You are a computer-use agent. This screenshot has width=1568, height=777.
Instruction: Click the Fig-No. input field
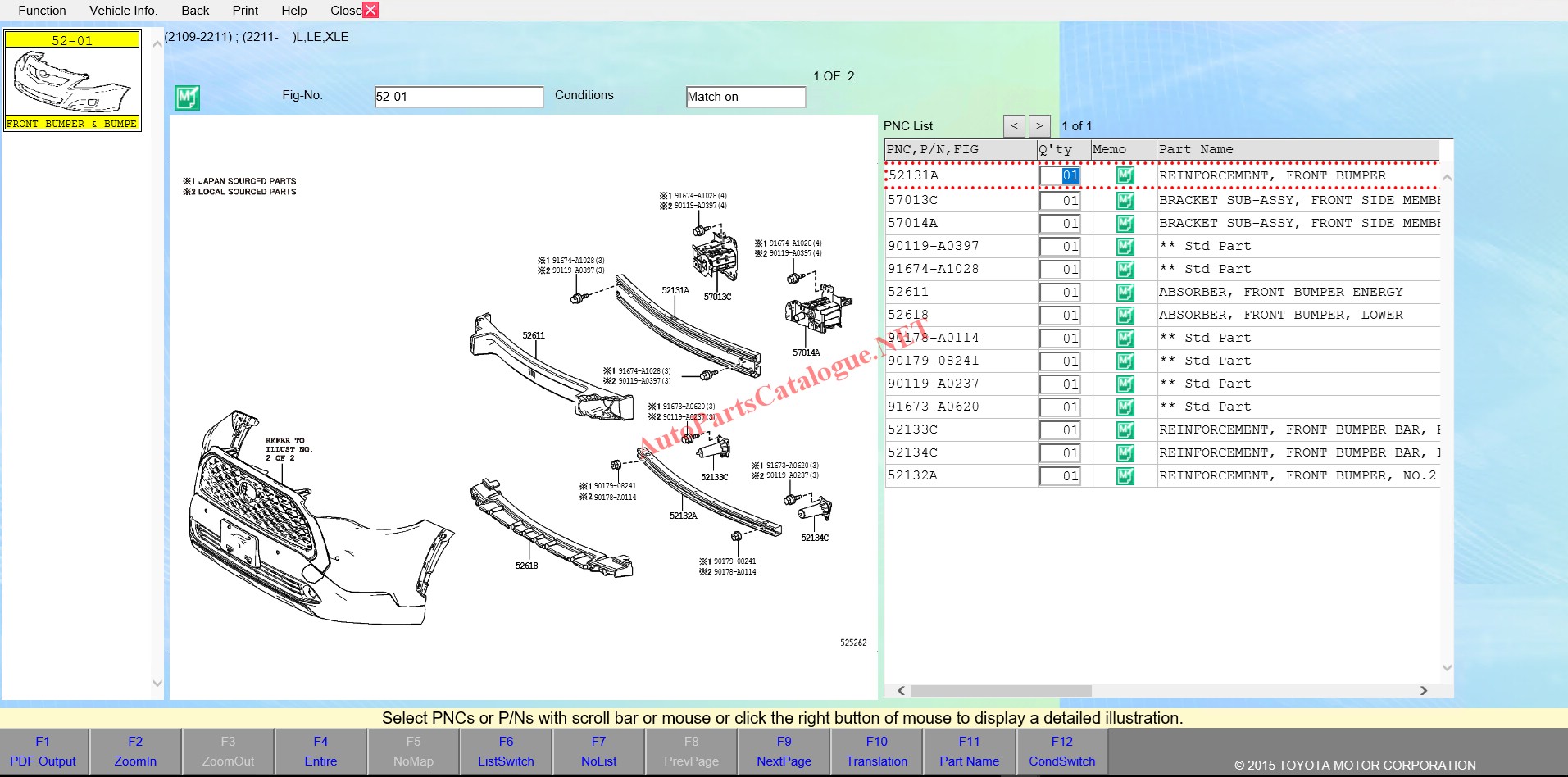[458, 97]
